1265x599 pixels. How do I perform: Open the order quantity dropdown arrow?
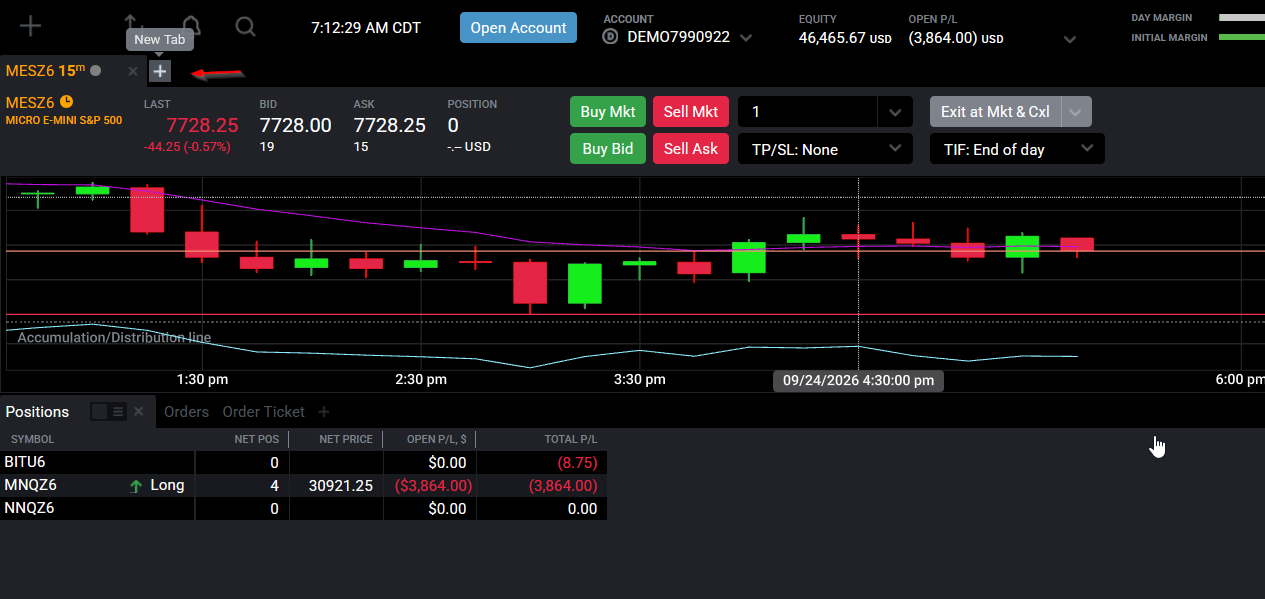895,112
